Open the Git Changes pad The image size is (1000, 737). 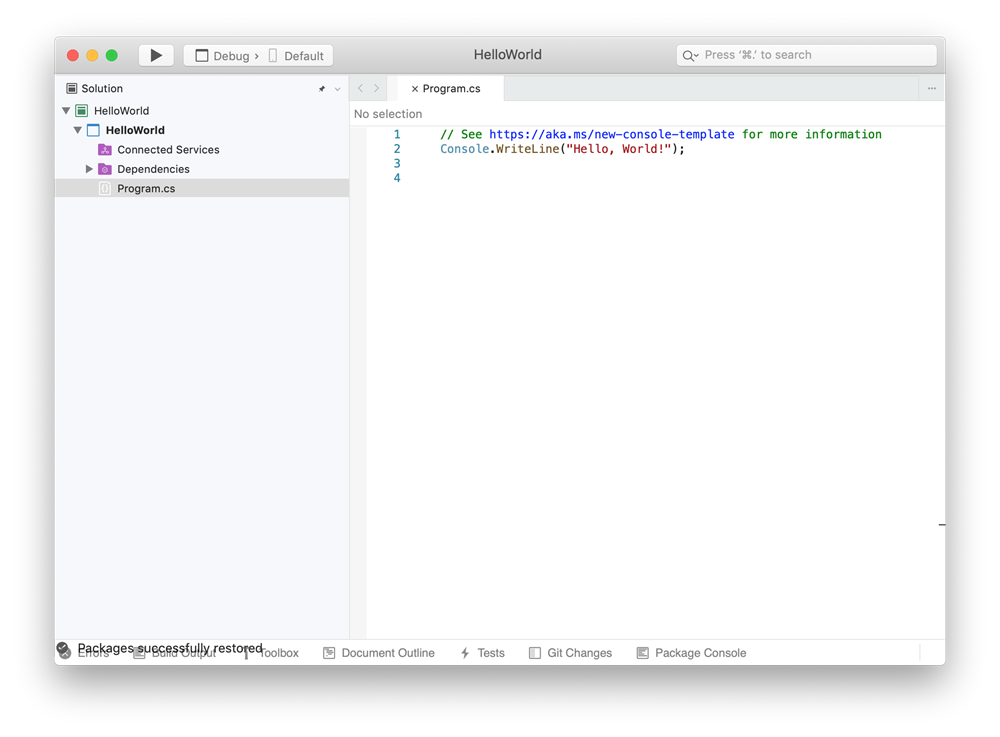pyautogui.click(x=570, y=652)
